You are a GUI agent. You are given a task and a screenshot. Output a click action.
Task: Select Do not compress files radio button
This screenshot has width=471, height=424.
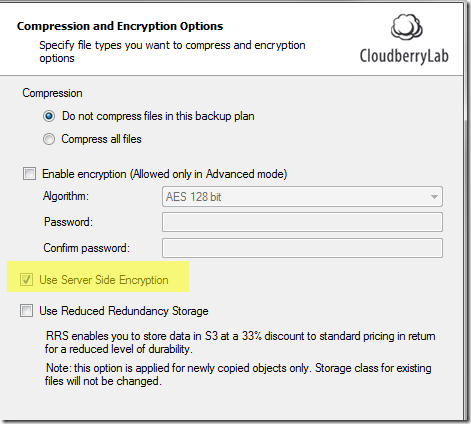pos(49,116)
